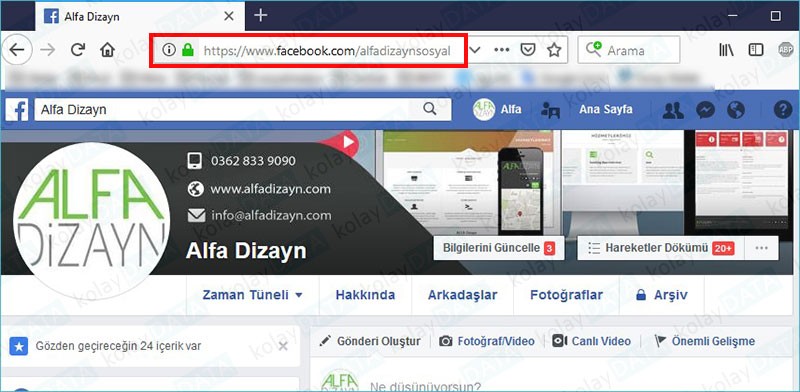This screenshot has height=392, width=800.
Task: Open the three-dot more options on cover
Action: point(762,248)
